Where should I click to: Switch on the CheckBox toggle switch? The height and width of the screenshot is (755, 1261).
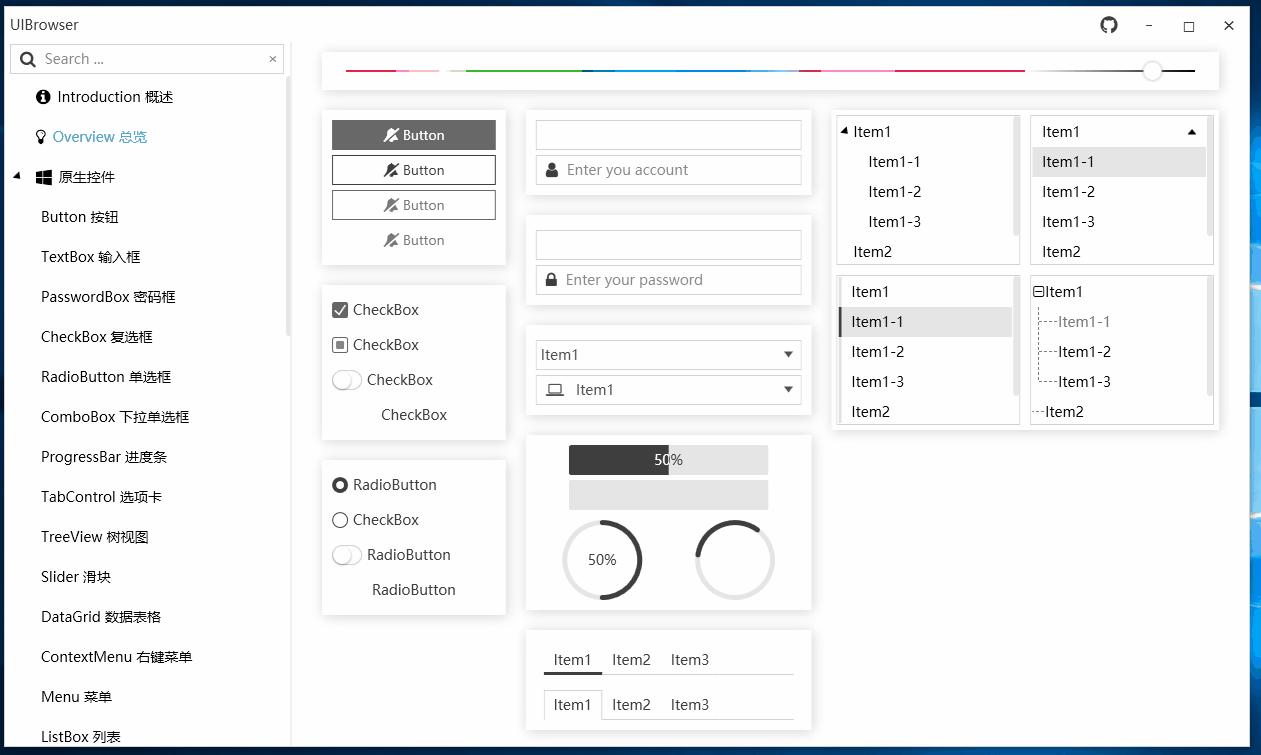pyautogui.click(x=347, y=380)
